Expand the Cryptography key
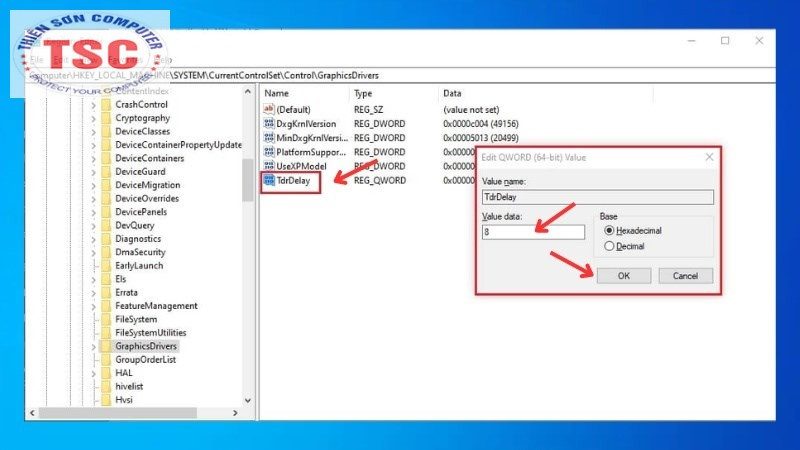This screenshot has height=450, width=800. click(x=93, y=118)
